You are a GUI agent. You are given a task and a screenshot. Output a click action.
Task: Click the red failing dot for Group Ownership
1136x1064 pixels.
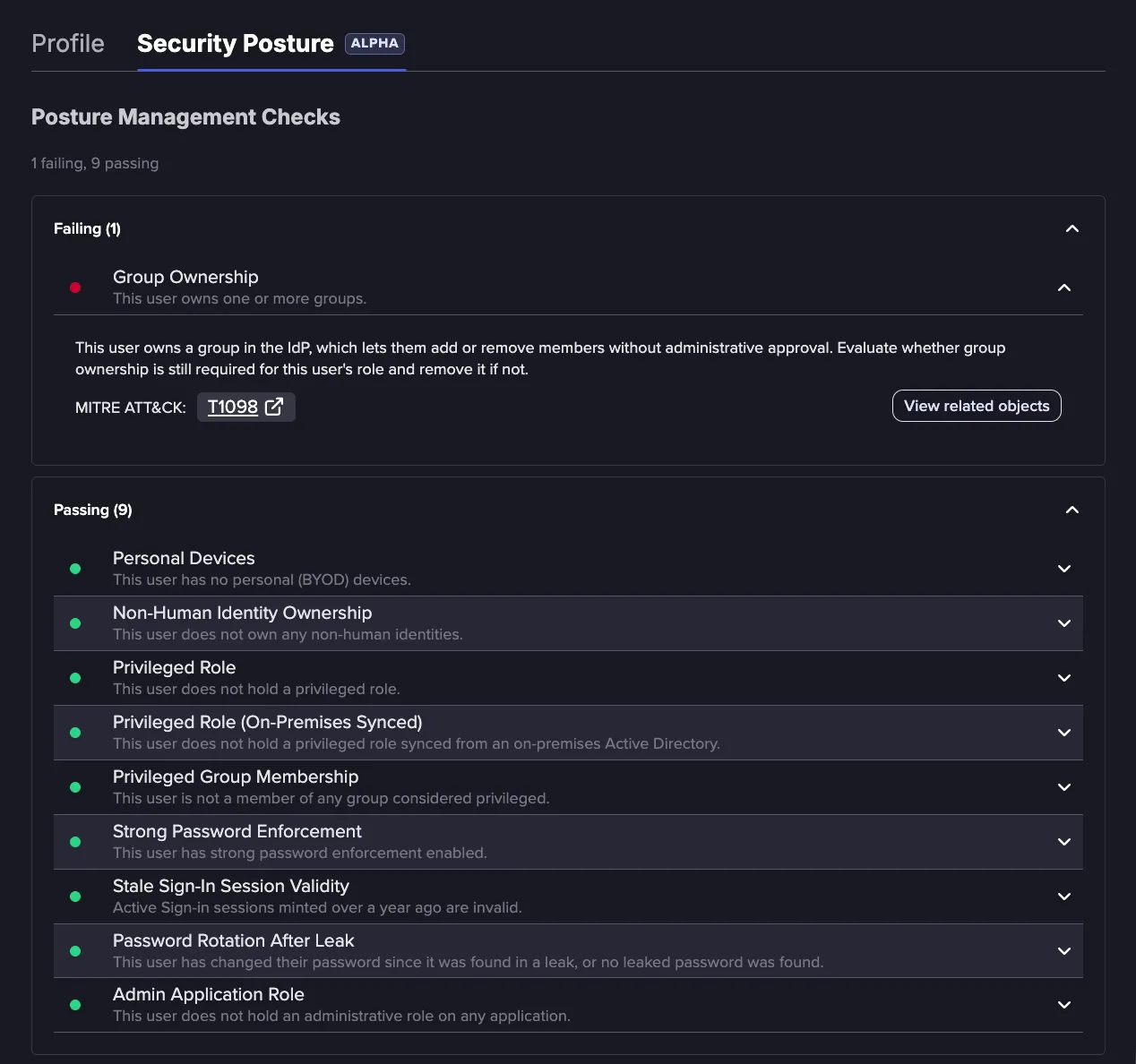pyautogui.click(x=75, y=287)
